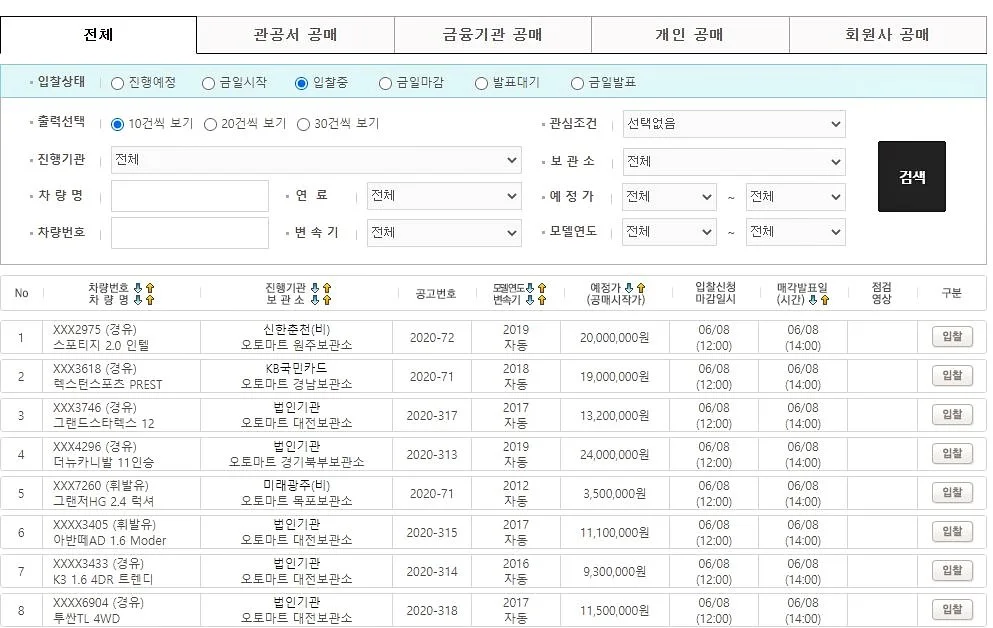Switch to the 금융기관 공매 tab
Viewport: 993px width, 628px height.
[x=493, y=35]
